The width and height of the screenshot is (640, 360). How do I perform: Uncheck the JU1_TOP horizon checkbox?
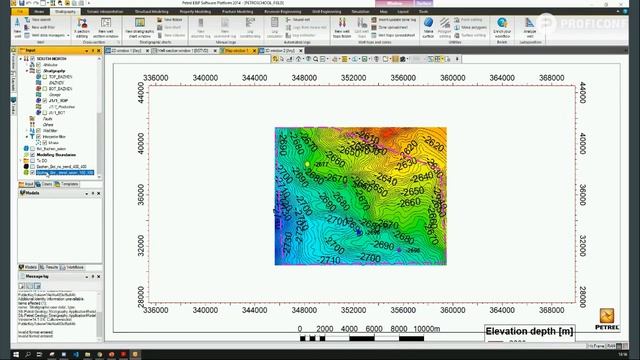point(44,100)
